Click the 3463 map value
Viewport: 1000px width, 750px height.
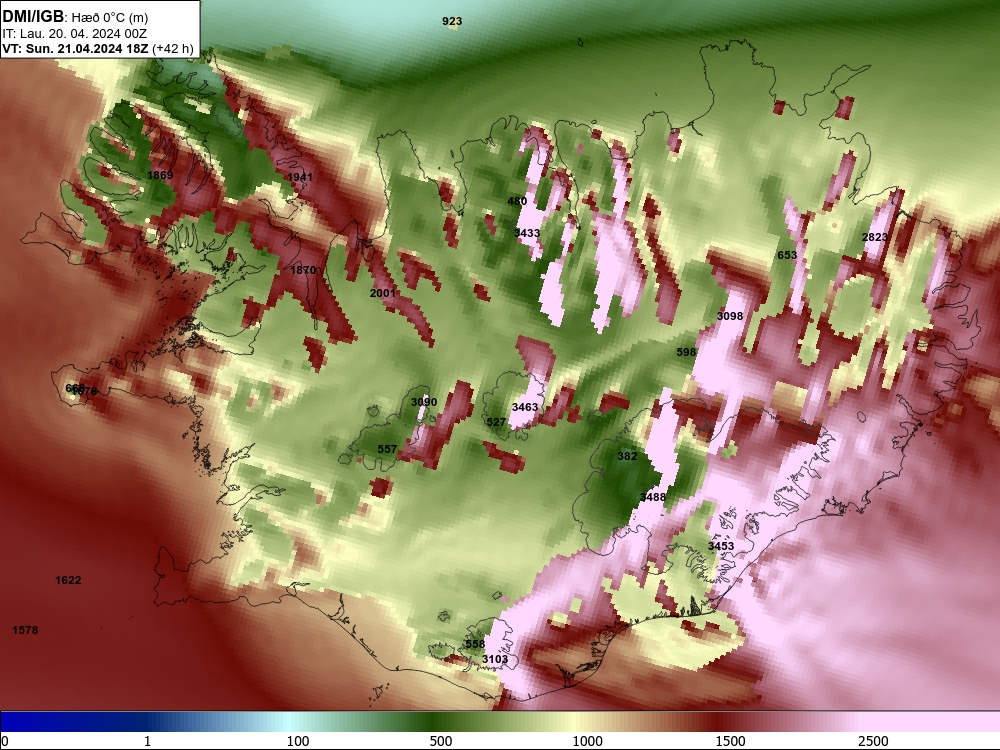click(525, 406)
